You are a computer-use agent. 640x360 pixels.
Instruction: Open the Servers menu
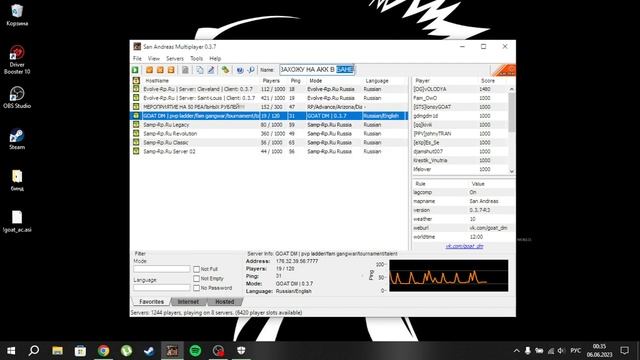click(x=175, y=58)
